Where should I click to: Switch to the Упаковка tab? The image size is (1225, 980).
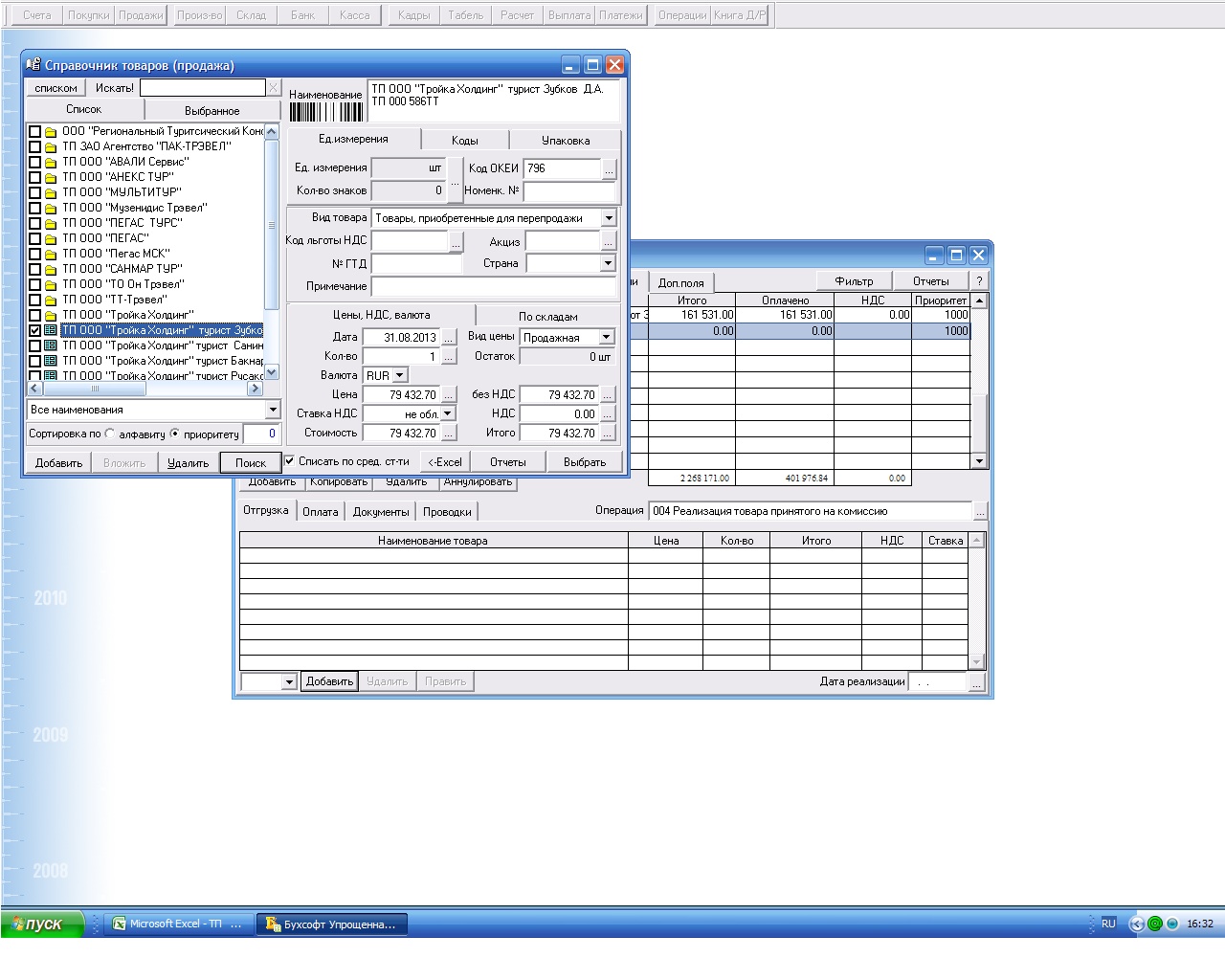(x=565, y=140)
